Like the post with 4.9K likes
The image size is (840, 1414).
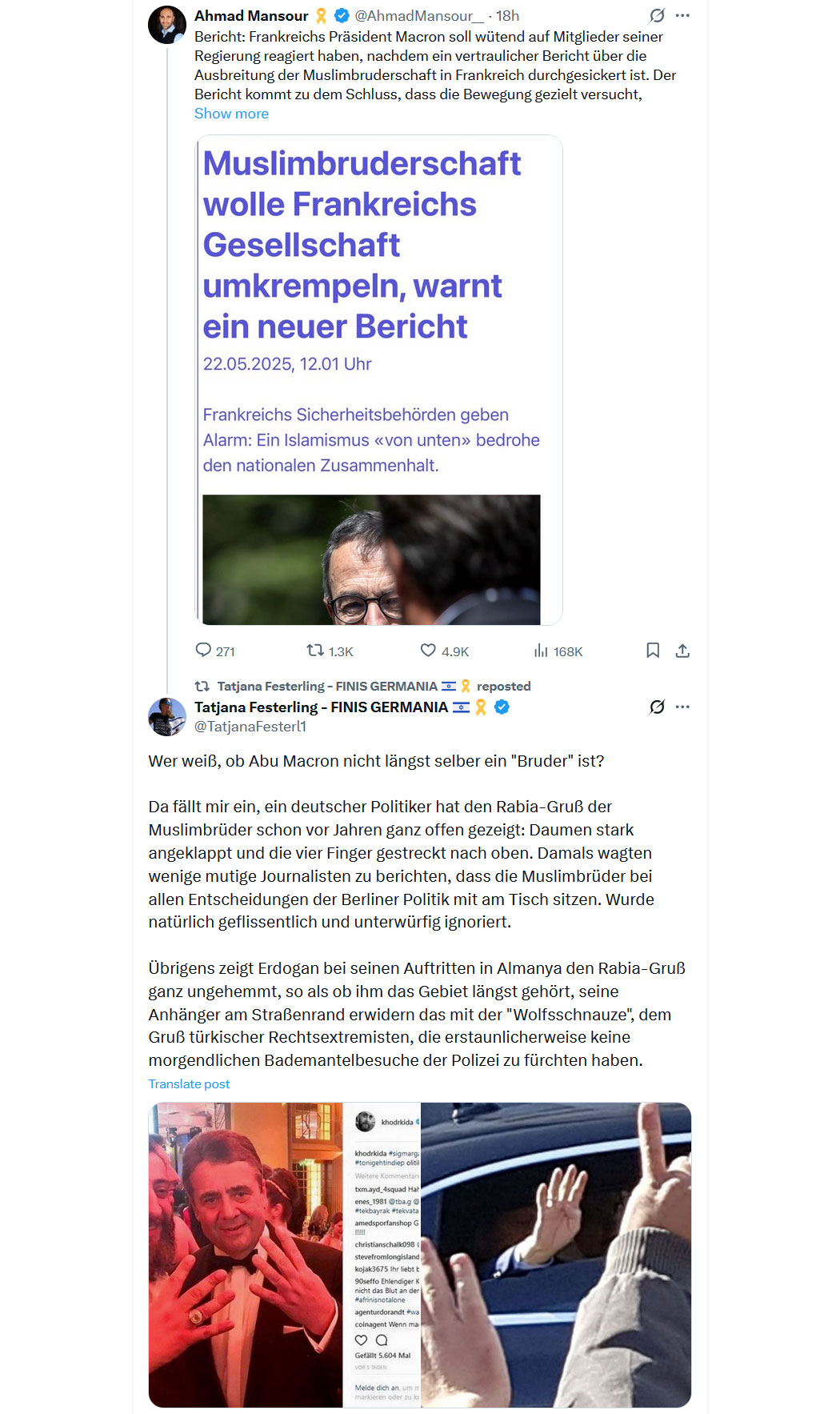(x=445, y=651)
